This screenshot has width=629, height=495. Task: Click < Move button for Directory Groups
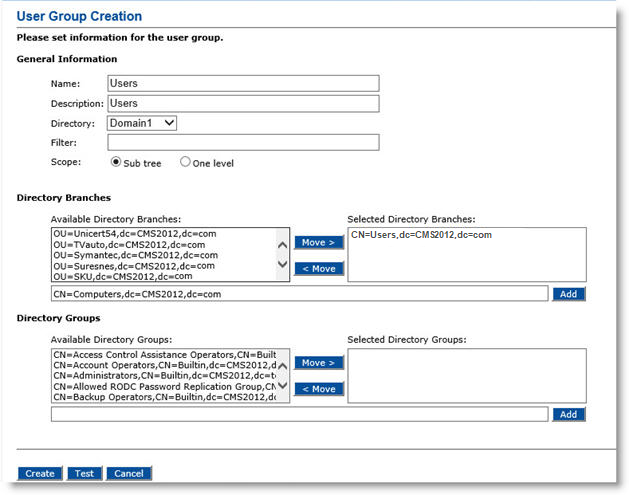(319, 389)
